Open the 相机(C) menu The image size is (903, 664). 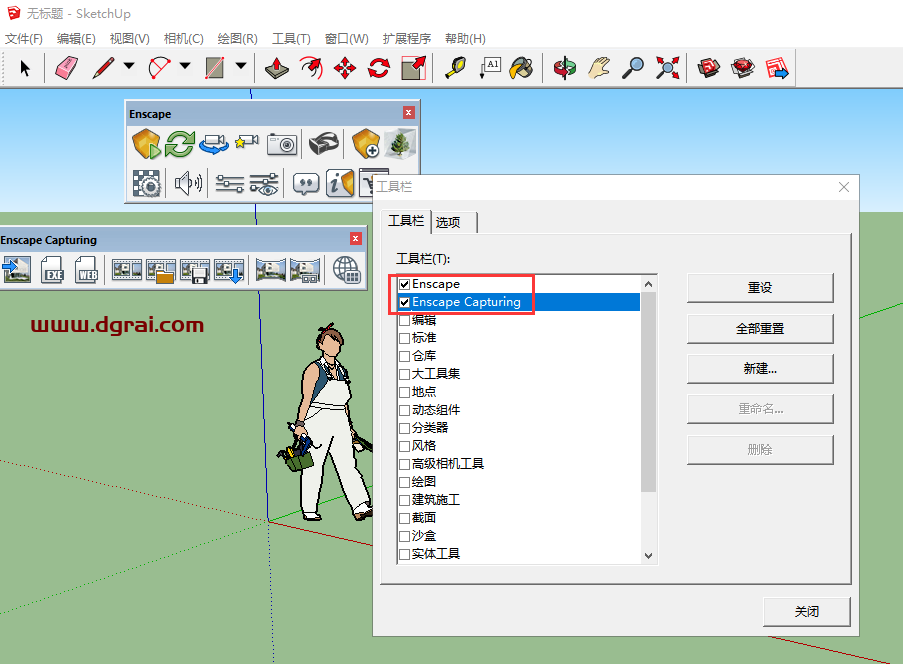[x=184, y=39]
